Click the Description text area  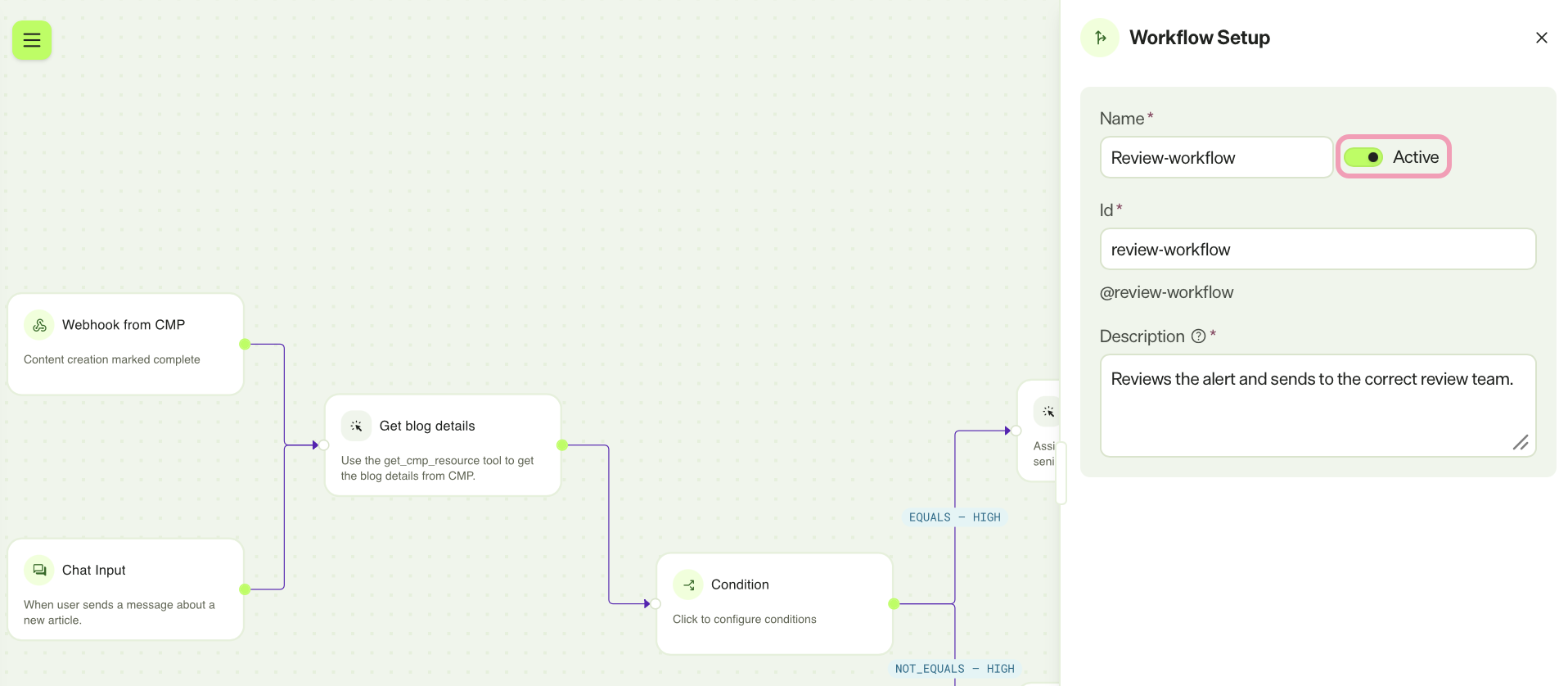(x=1318, y=405)
